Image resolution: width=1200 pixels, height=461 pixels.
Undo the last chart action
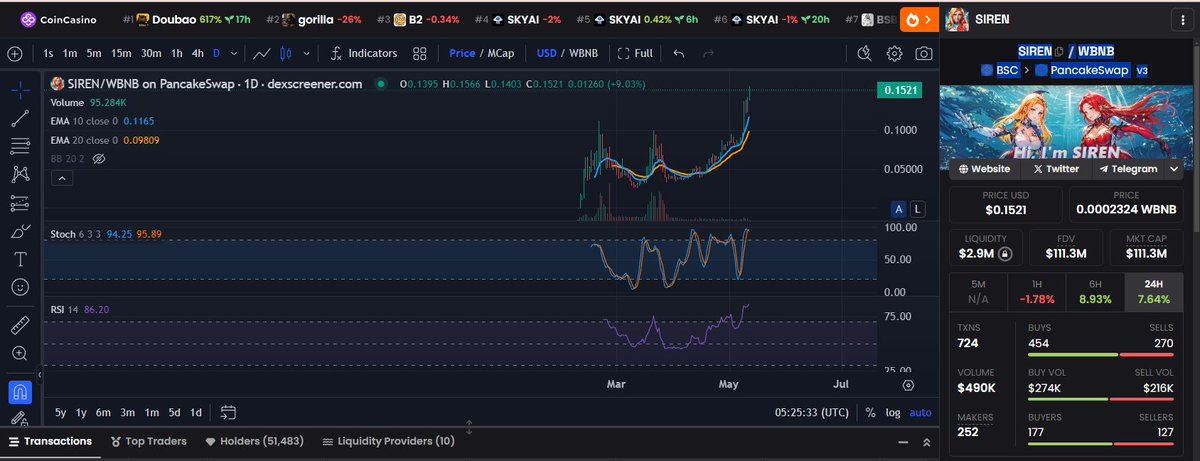point(680,53)
